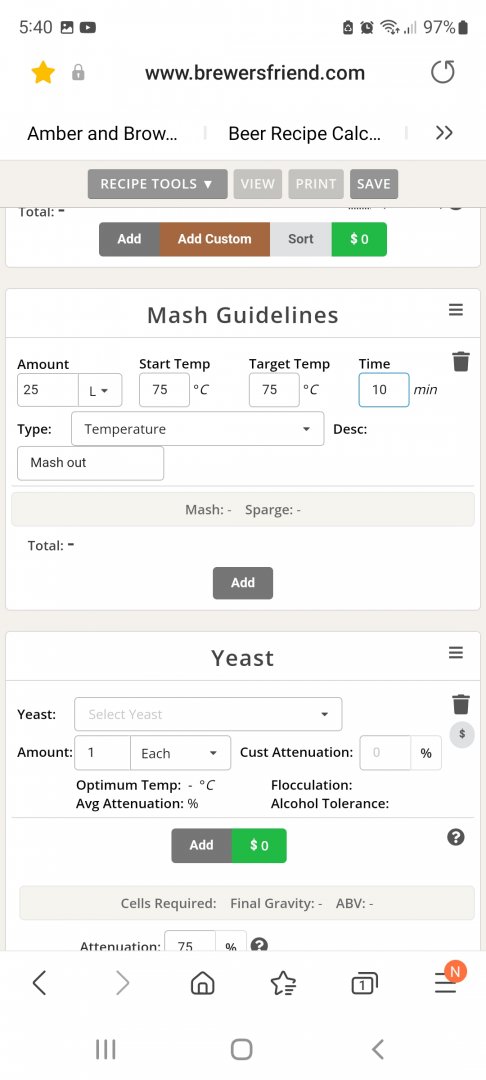The height and width of the screenshot is (1080, 486).
Task: Click the Add Custom button
Action: [215, 239]
